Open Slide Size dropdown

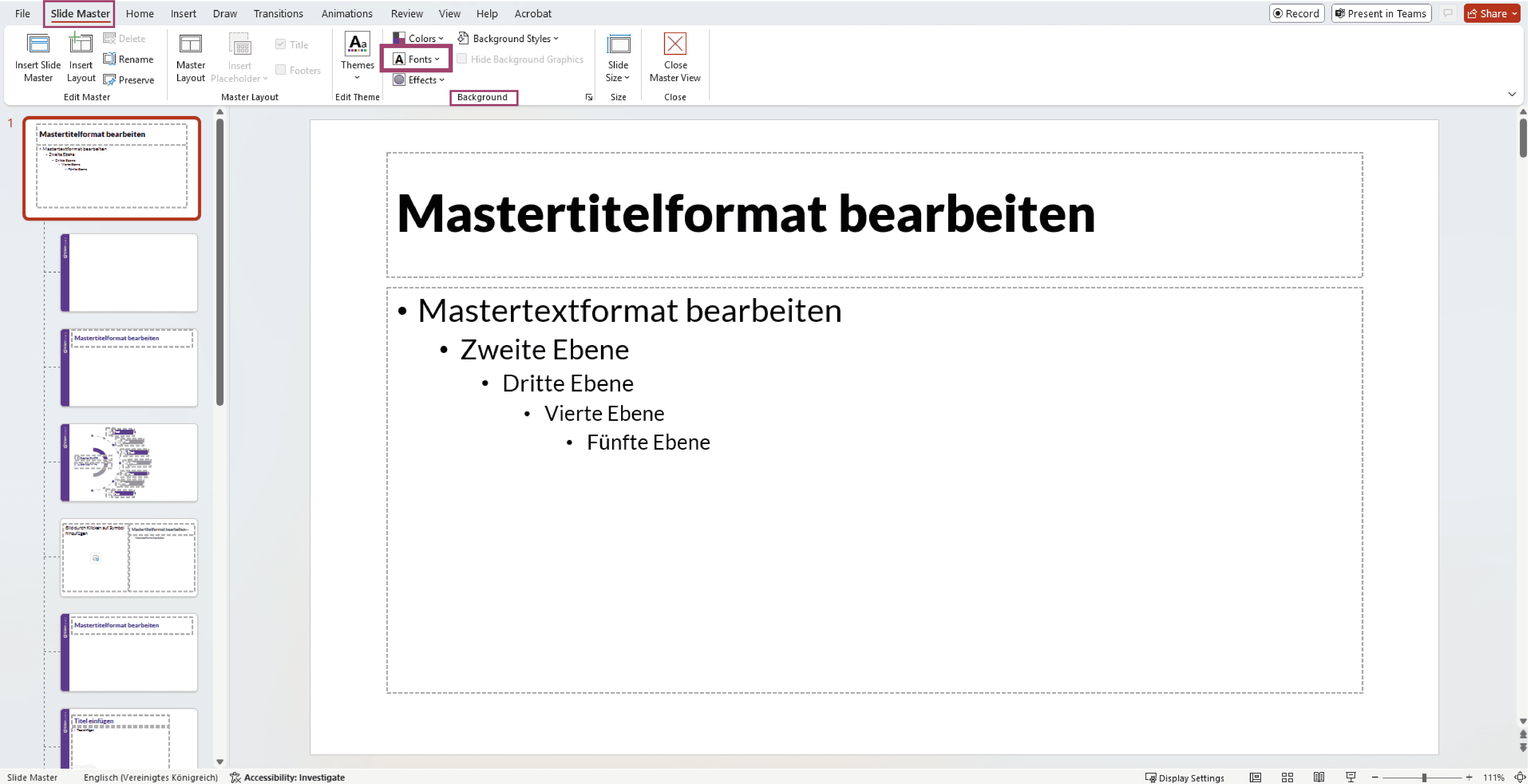(x=618, y=58)
